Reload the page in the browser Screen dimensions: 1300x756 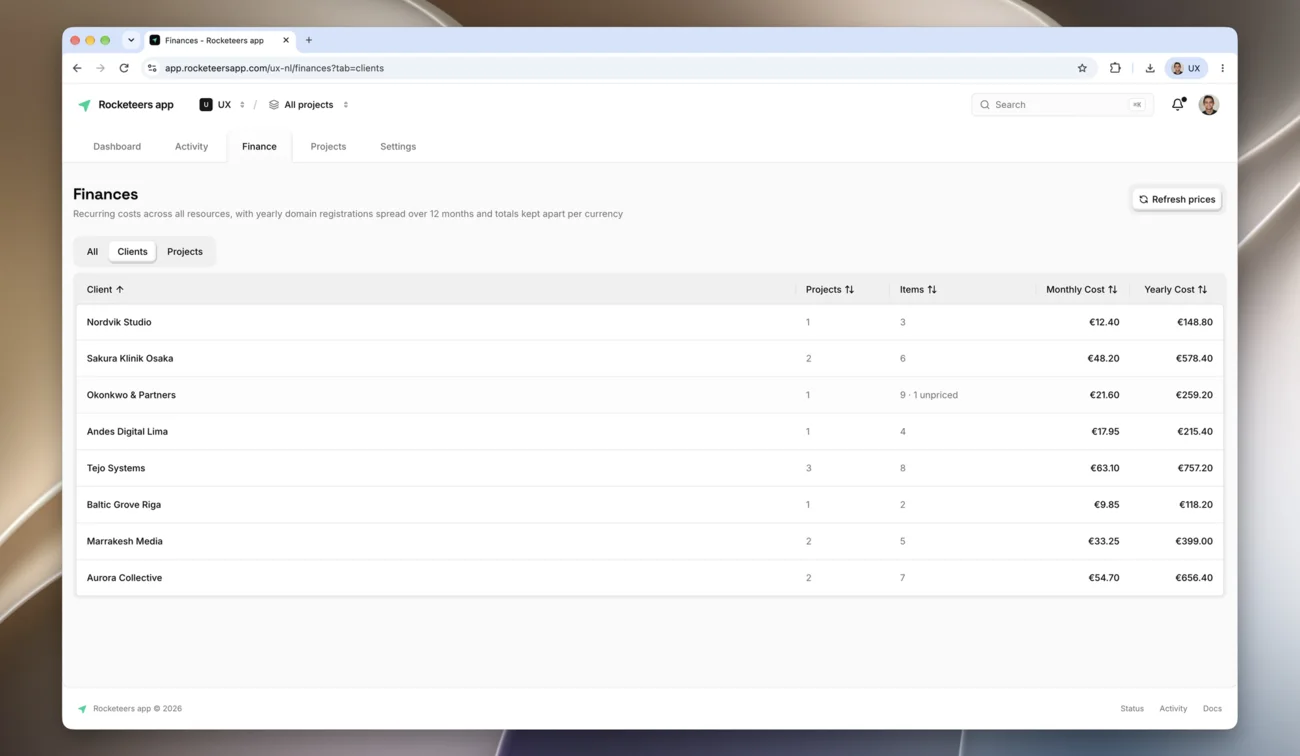124,68
